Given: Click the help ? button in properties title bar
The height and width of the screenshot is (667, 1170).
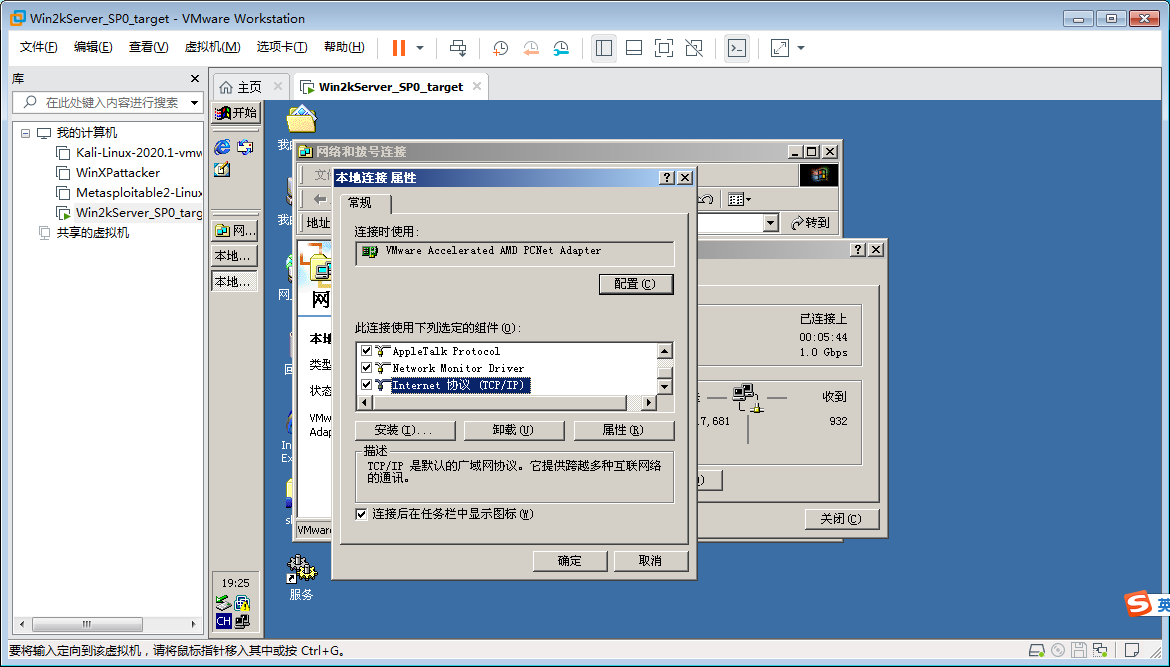Looking at the screenshot, I should click(x=666, y=178).
